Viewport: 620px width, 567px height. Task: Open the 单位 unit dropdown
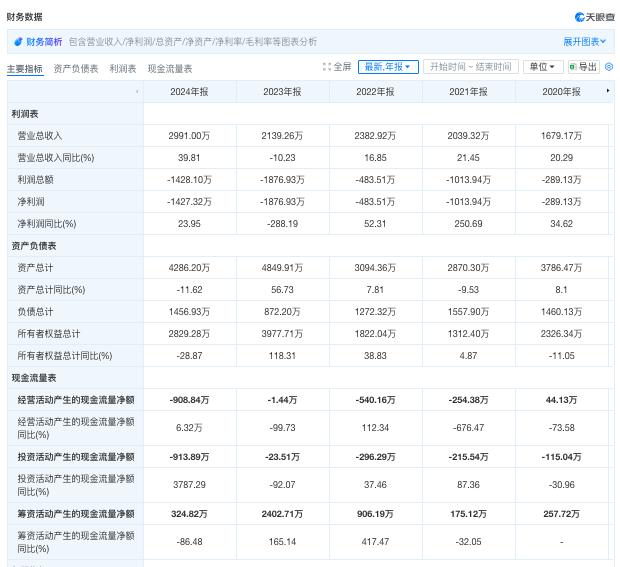(543, 67)
